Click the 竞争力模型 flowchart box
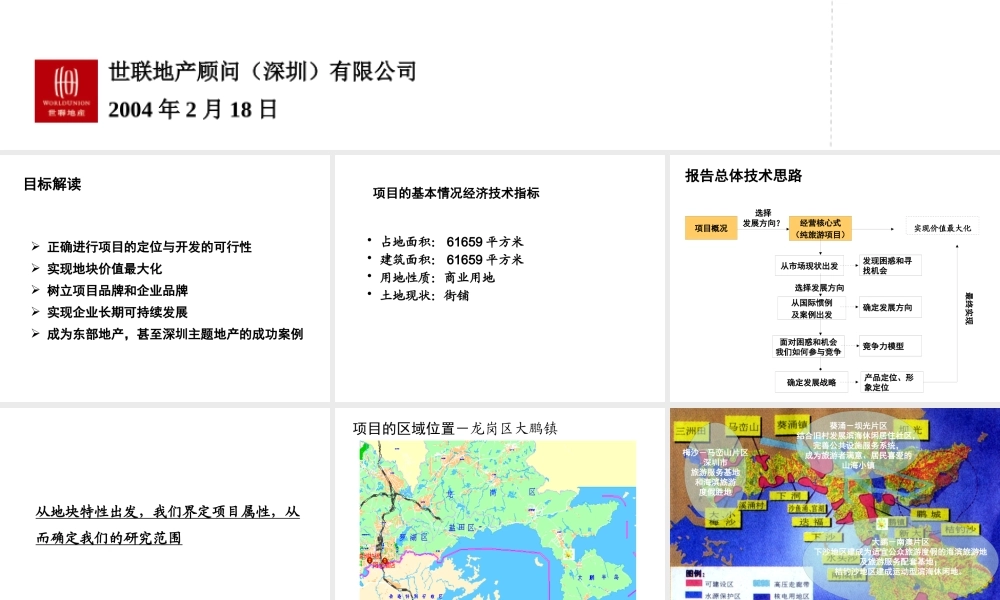The height and width of the screenshot is (600, 1000). 890,346
